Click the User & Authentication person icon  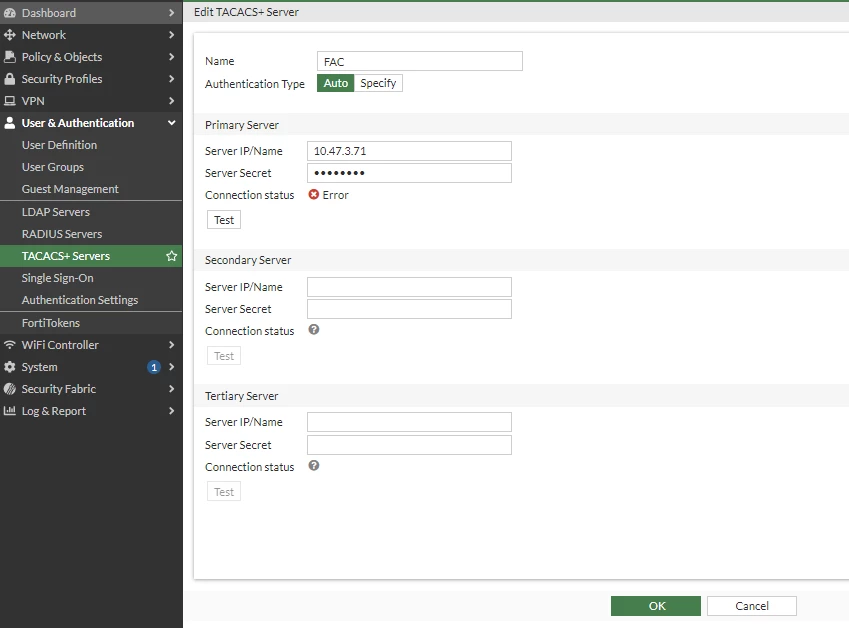point(10,123)
